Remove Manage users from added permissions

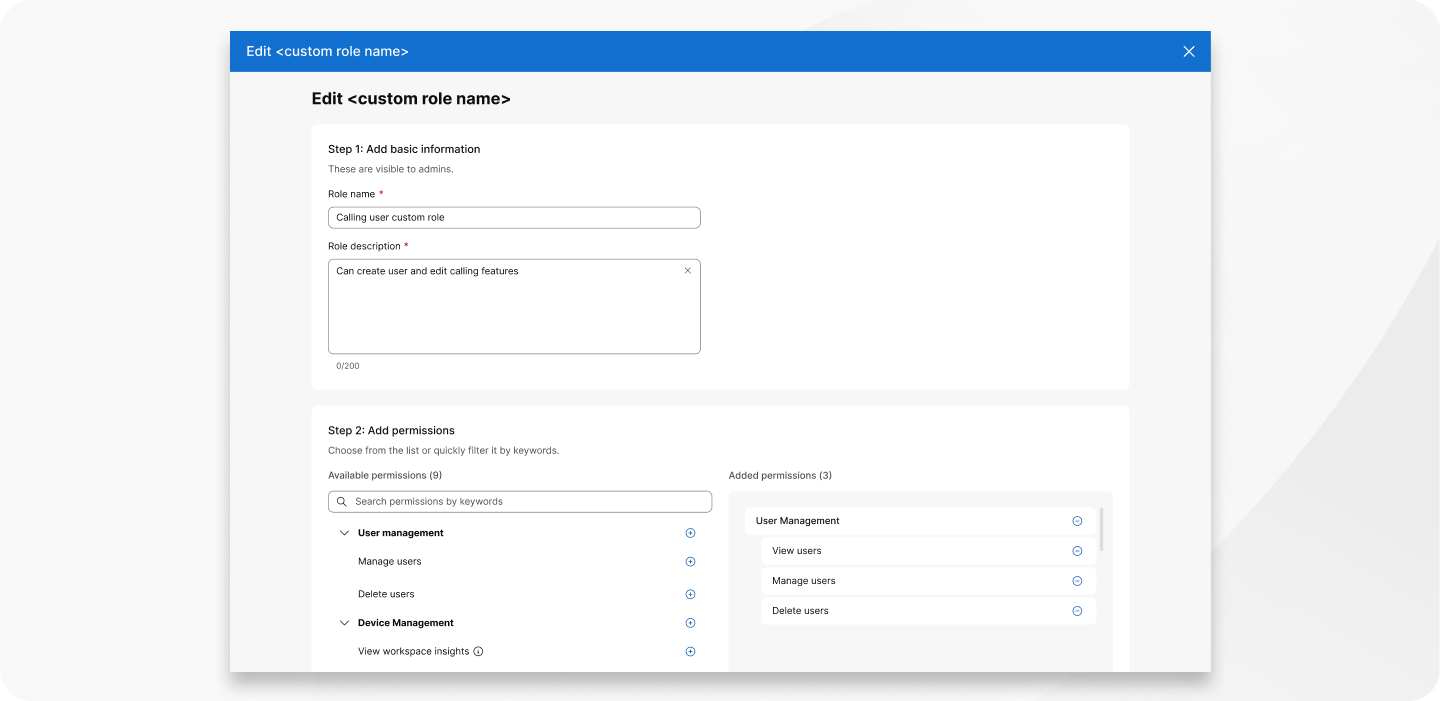(x=1077, y=581)
